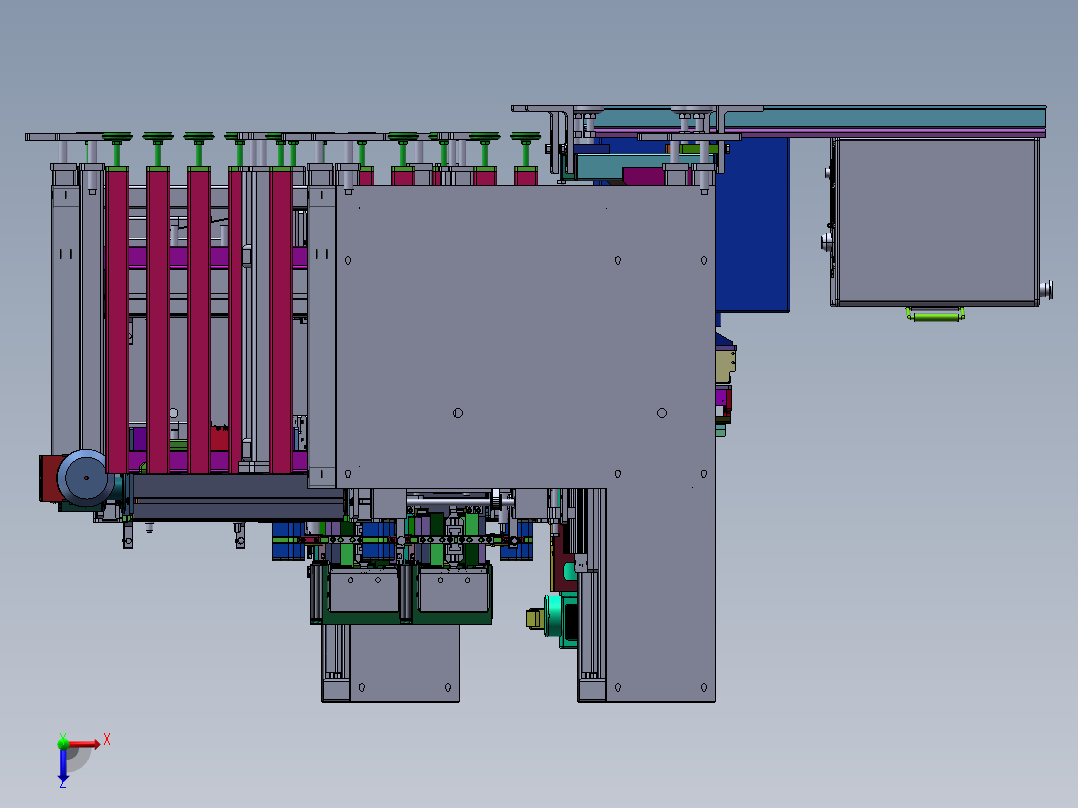The image size is (1078, 808).
Task: Pick the left box of the twin lower units
Action: [363, 593]
